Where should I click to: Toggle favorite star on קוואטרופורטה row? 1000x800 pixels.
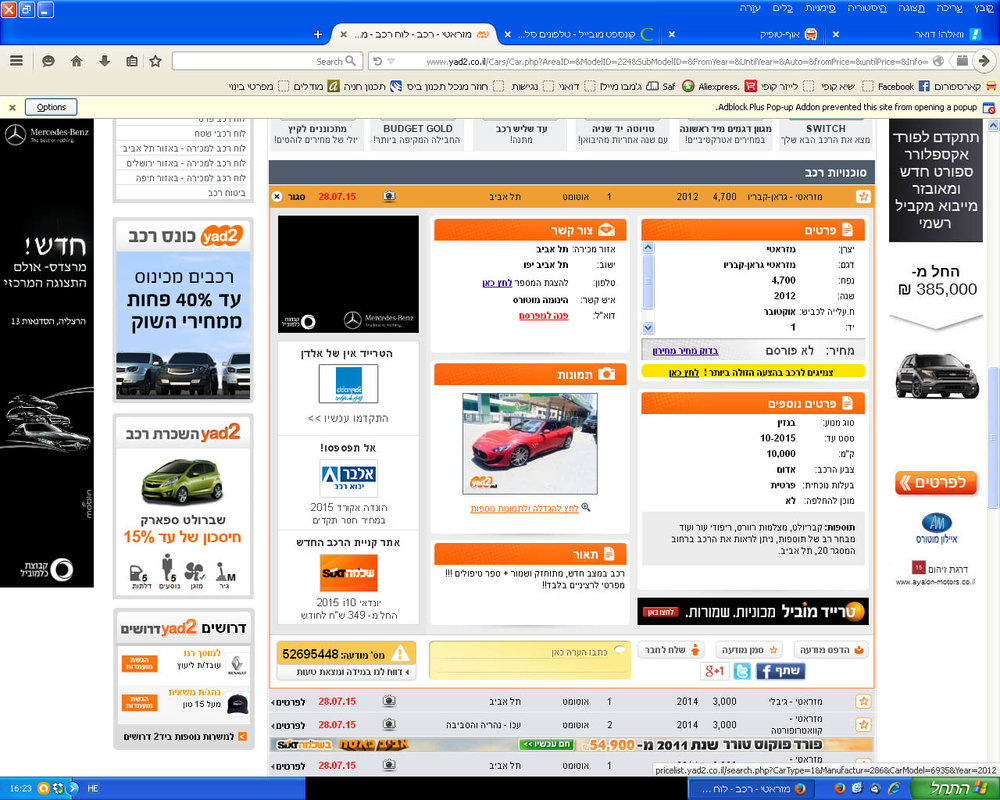pos(864,725)
